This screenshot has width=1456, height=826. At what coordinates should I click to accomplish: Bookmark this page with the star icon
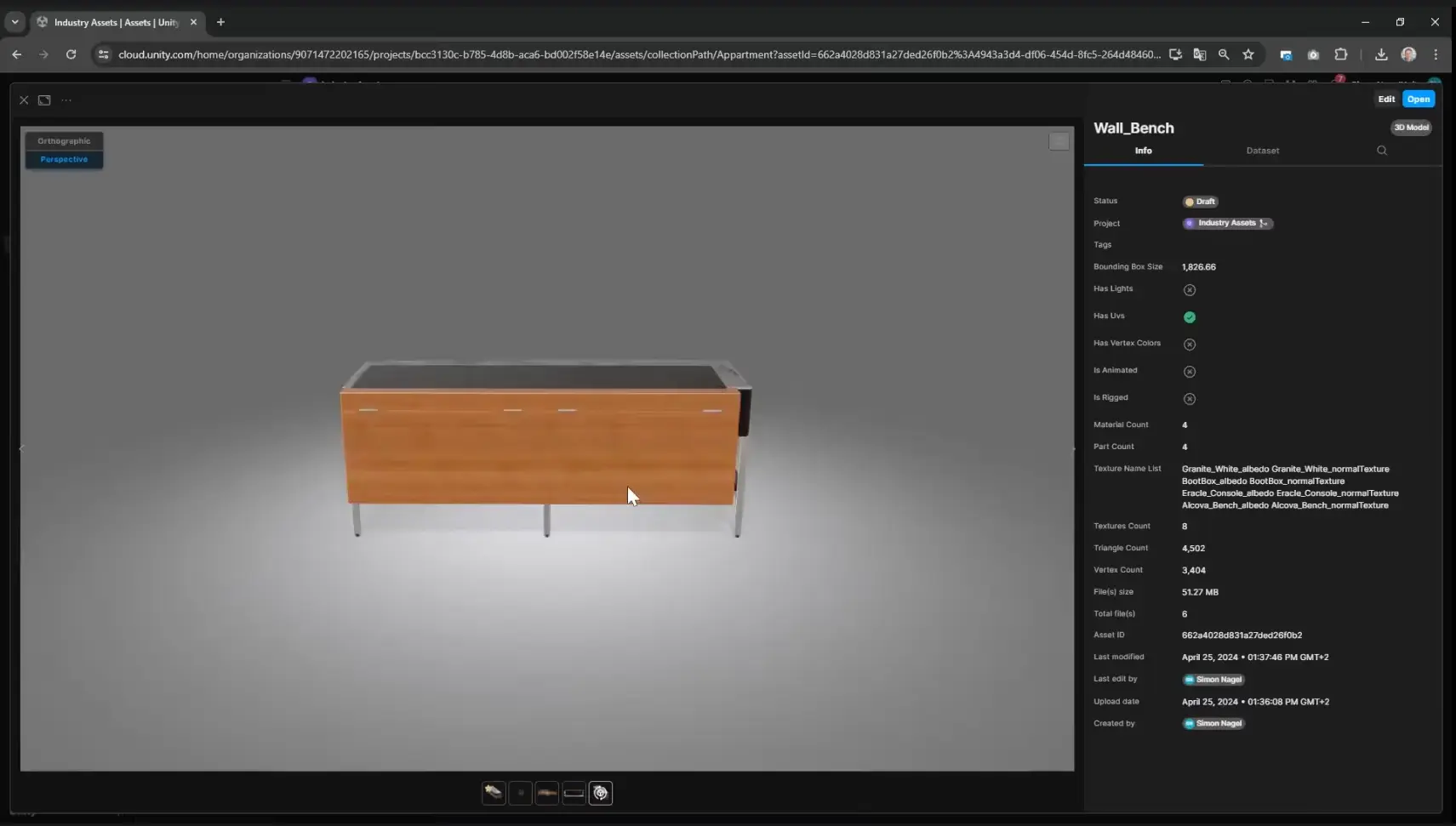(1249, 54)
